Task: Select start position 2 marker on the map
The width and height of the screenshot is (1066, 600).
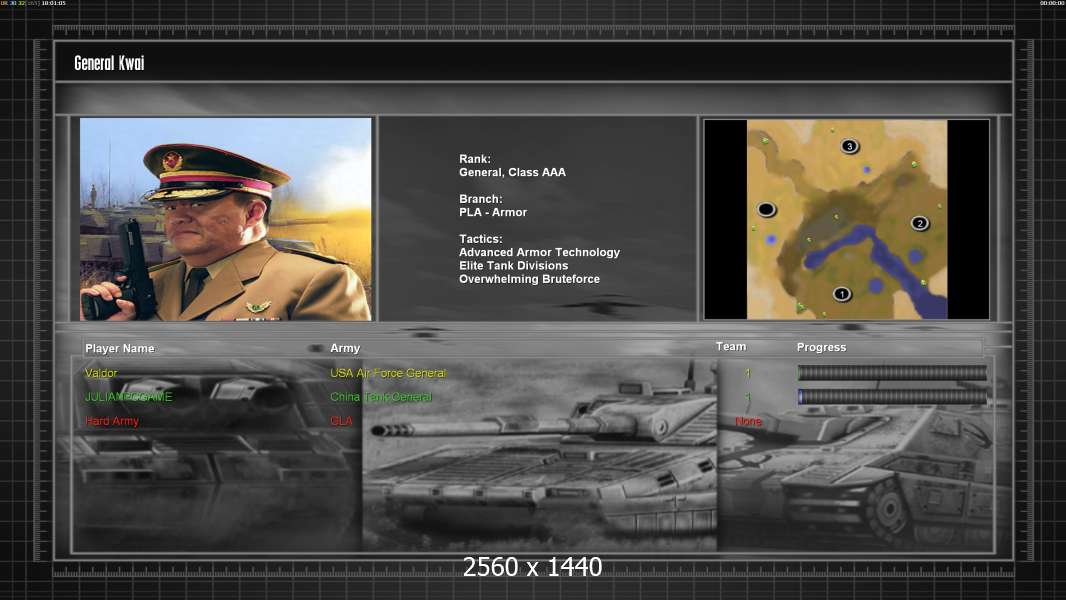Action: 920,223
